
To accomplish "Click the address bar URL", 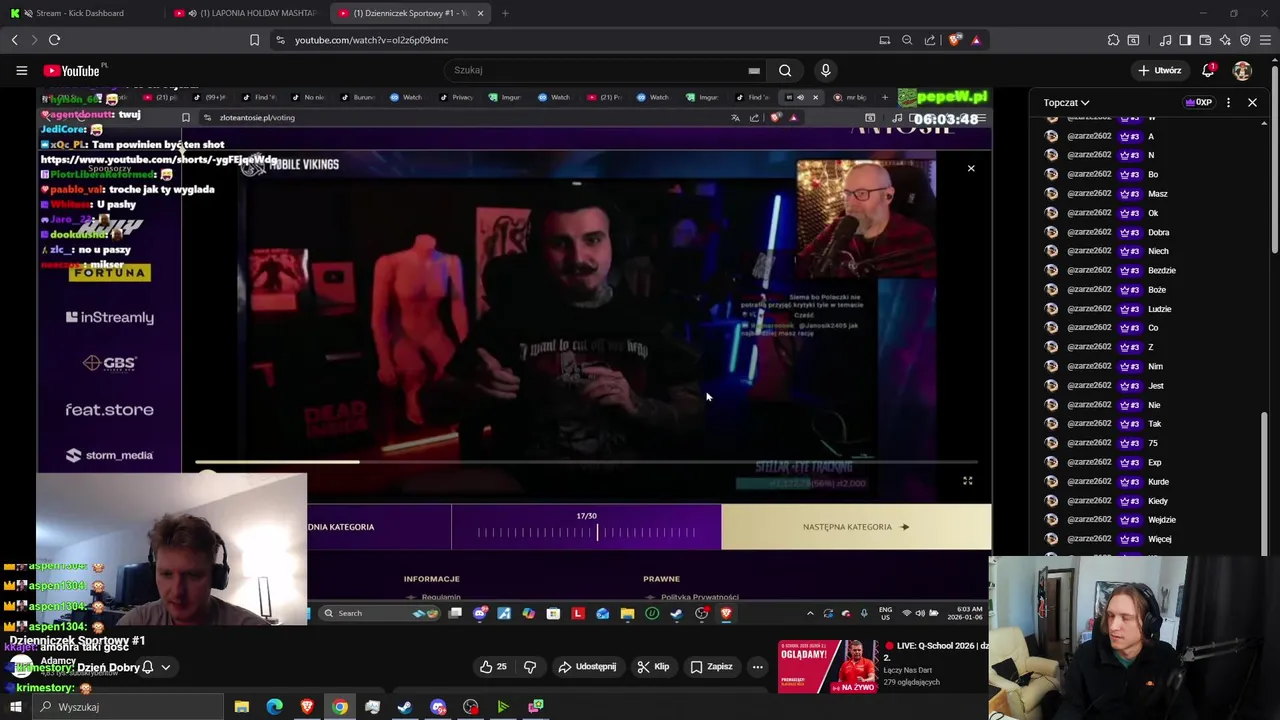I will [371, 40].
